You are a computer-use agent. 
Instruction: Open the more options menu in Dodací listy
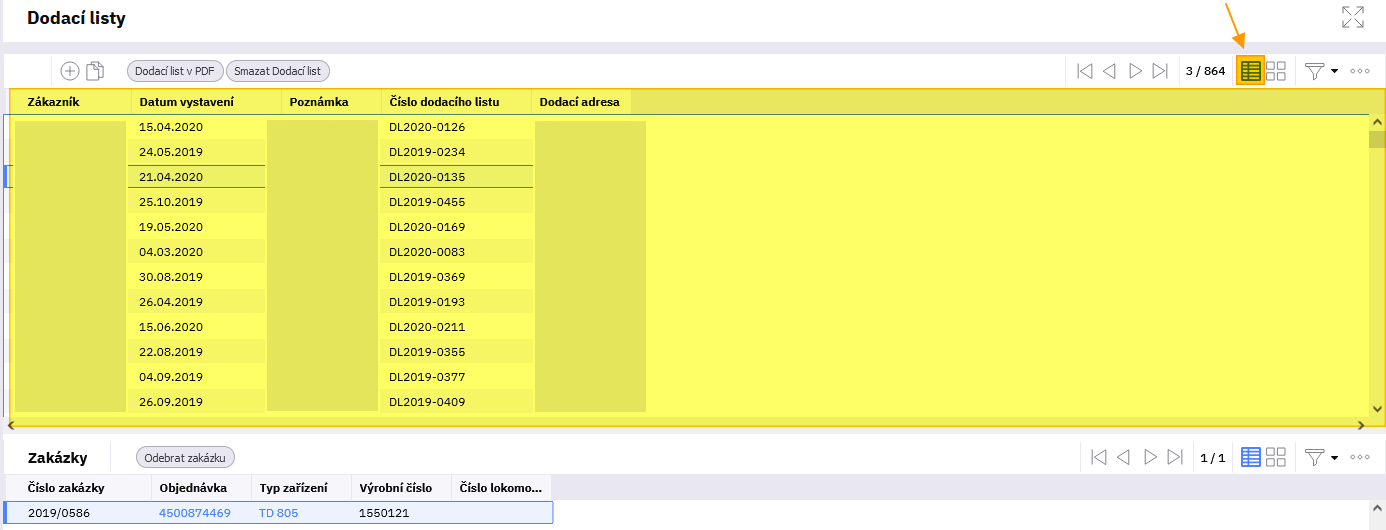[1360, 71]
